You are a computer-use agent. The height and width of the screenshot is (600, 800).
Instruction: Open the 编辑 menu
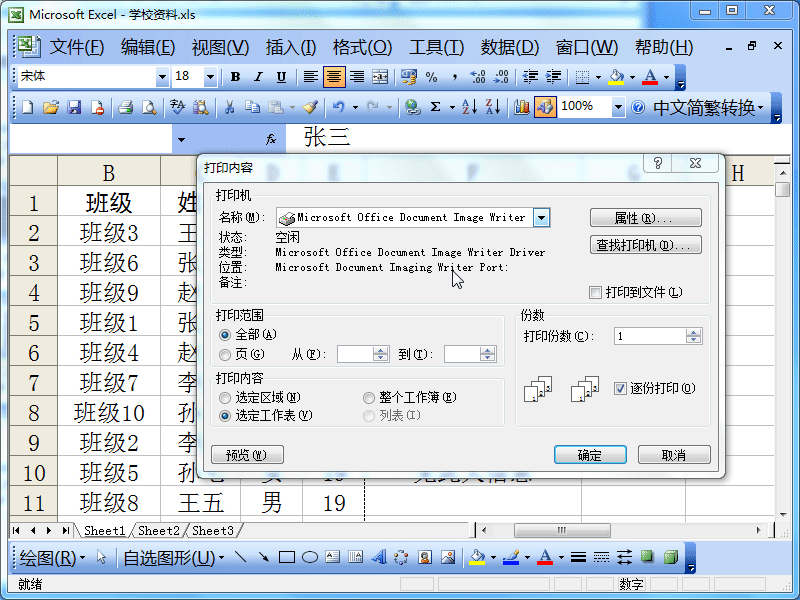(148, 47)
